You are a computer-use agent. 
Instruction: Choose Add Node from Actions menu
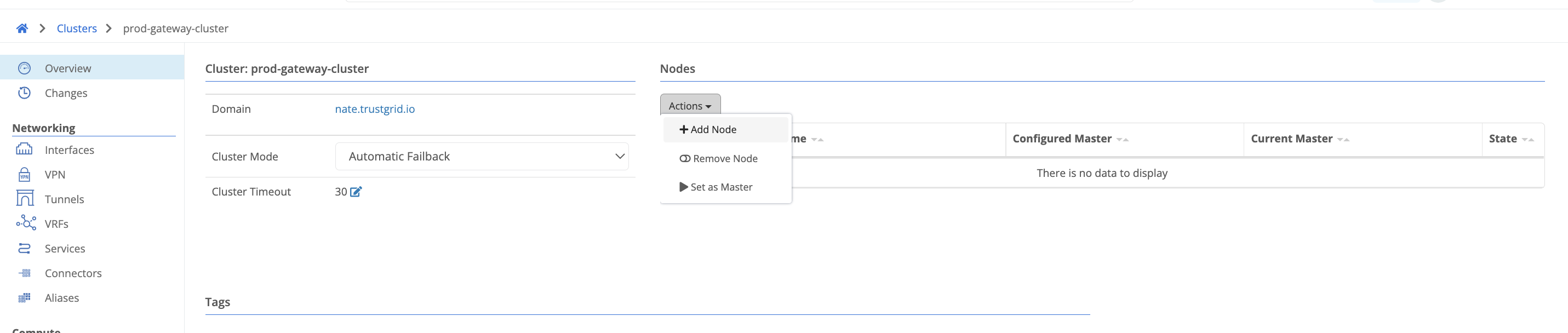[x=708, y=130]
